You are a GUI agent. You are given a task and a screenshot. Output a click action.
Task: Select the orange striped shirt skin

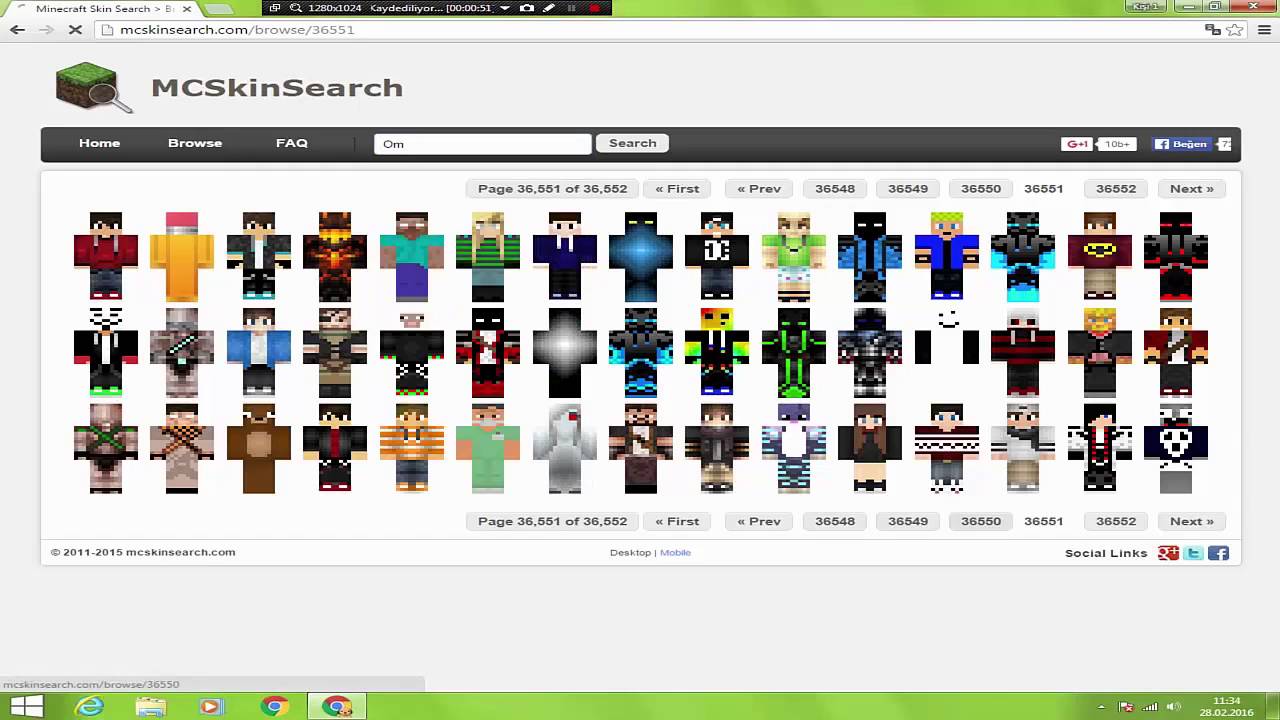pyautogui.click(x=411, y=448)
